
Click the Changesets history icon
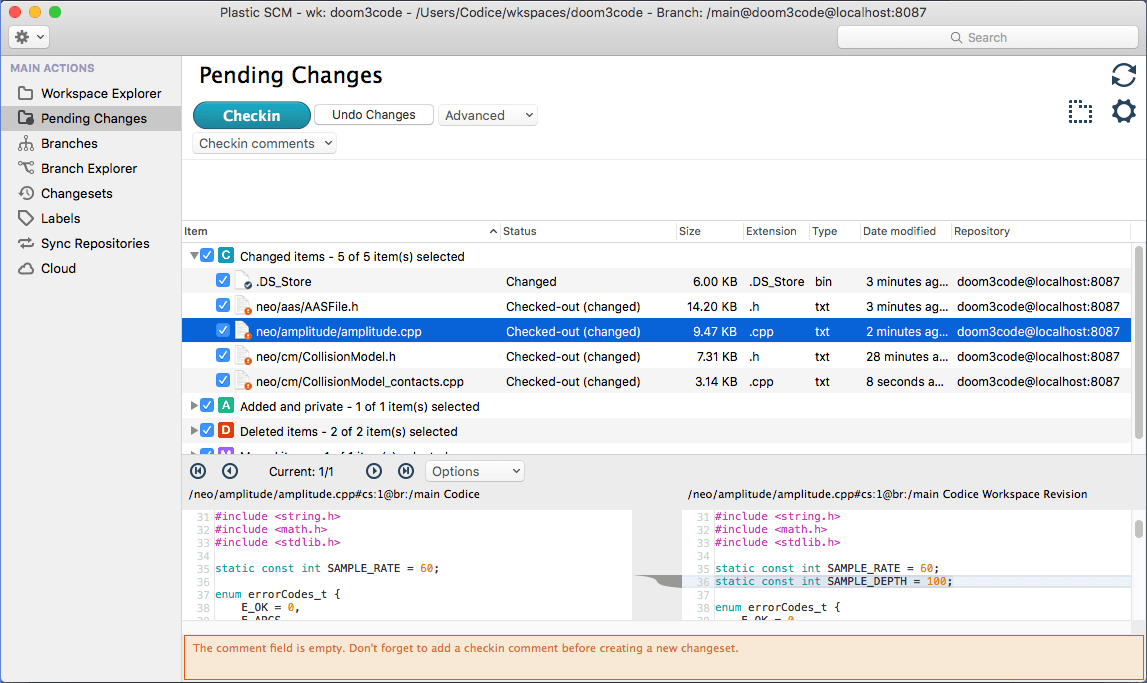tap(26, 193)
